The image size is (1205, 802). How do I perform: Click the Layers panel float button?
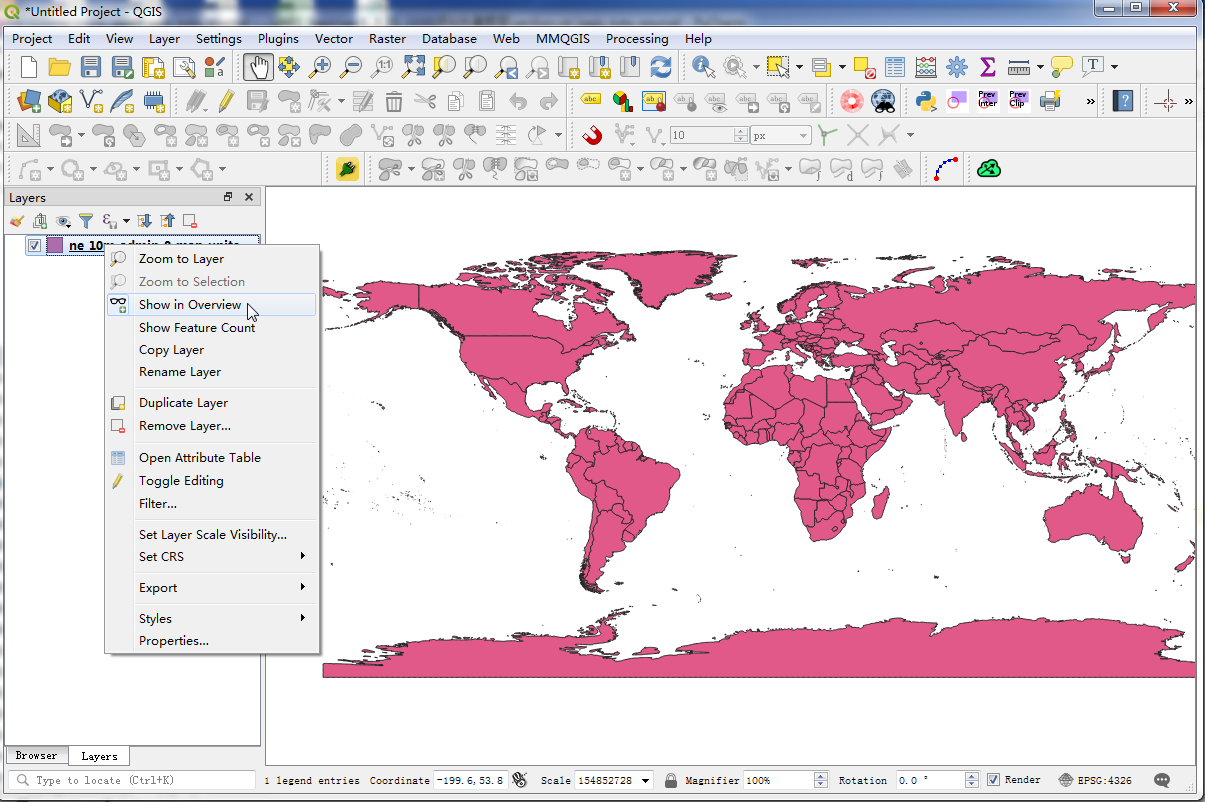(228, 197)
